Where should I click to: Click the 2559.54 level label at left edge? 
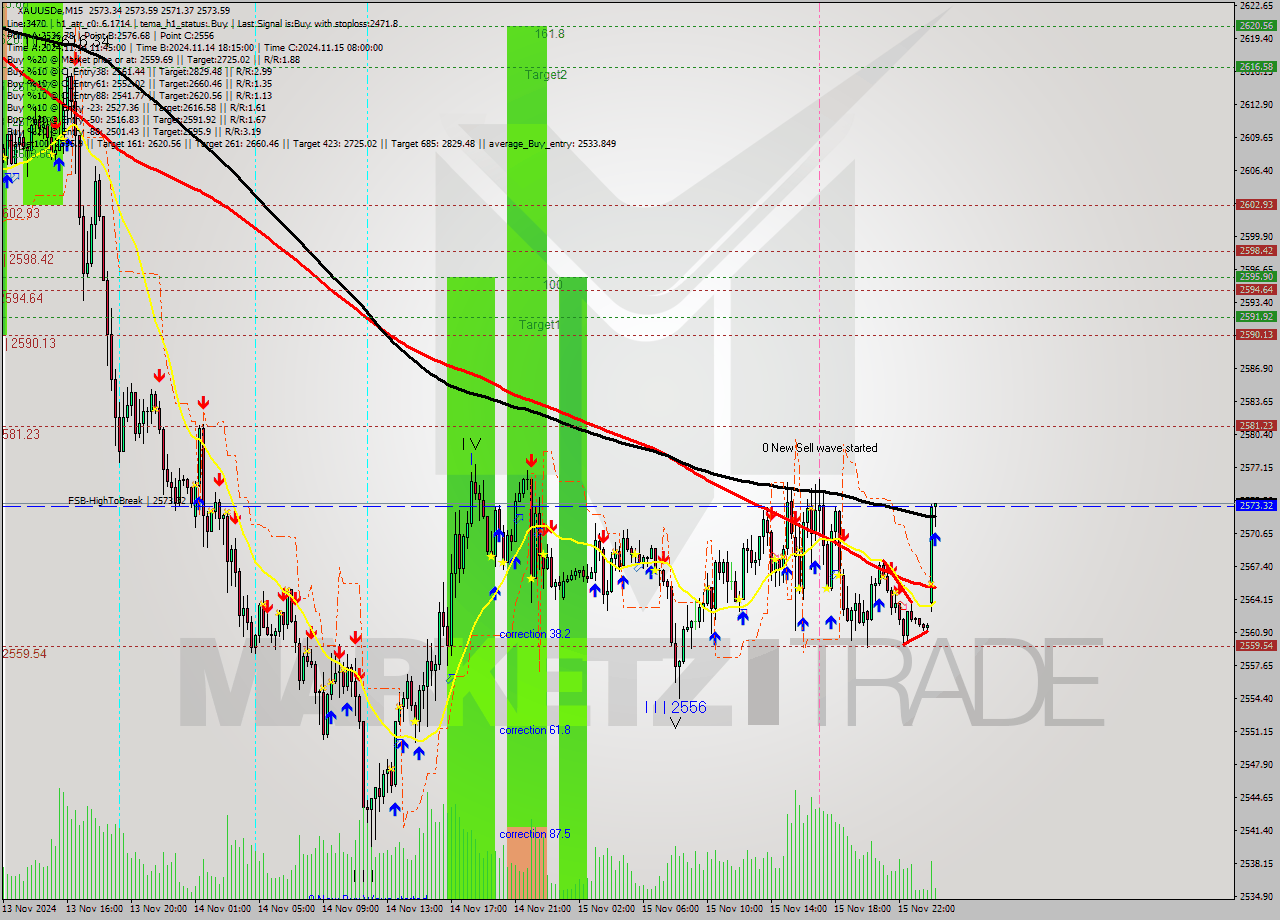pyautogui.click(x=24, y=653)
